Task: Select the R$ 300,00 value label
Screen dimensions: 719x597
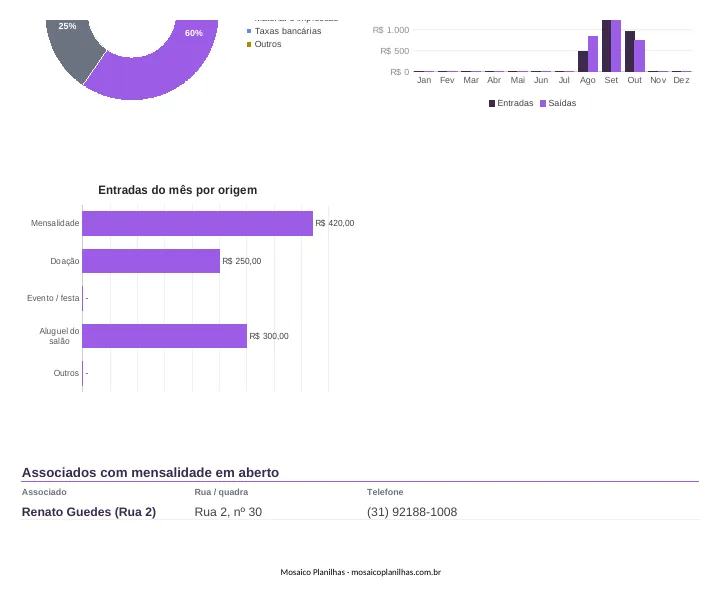Action: pos(269,336)
